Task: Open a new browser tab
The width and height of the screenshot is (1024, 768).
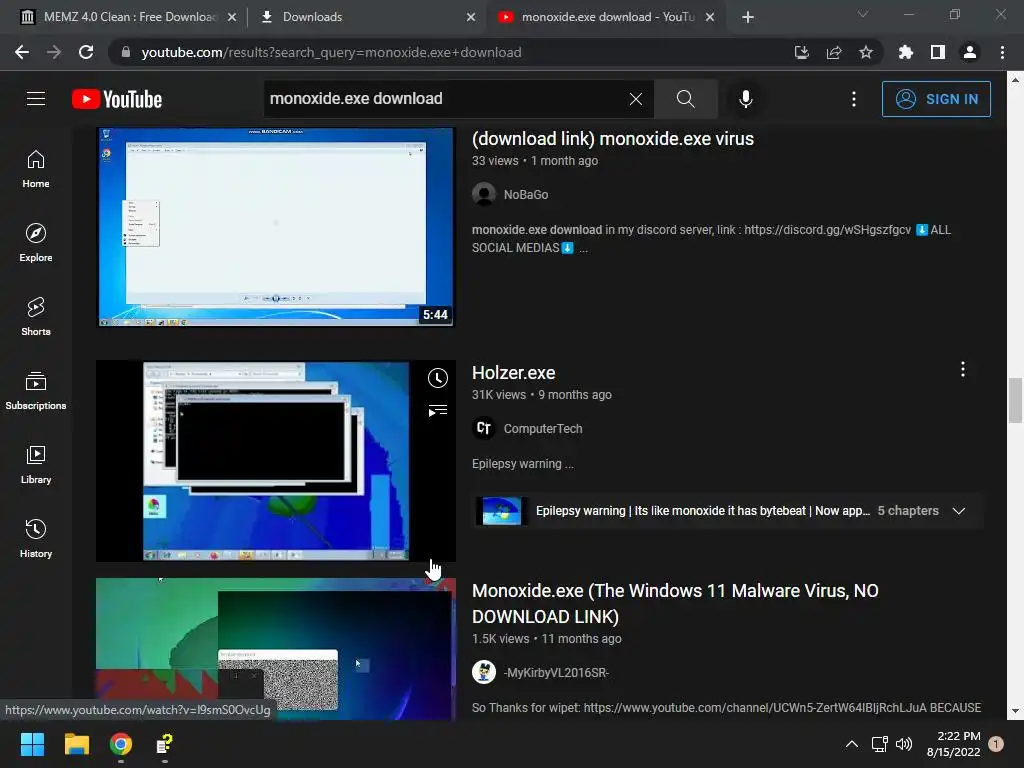Action: pyautogui.click(x=748, y=17)
